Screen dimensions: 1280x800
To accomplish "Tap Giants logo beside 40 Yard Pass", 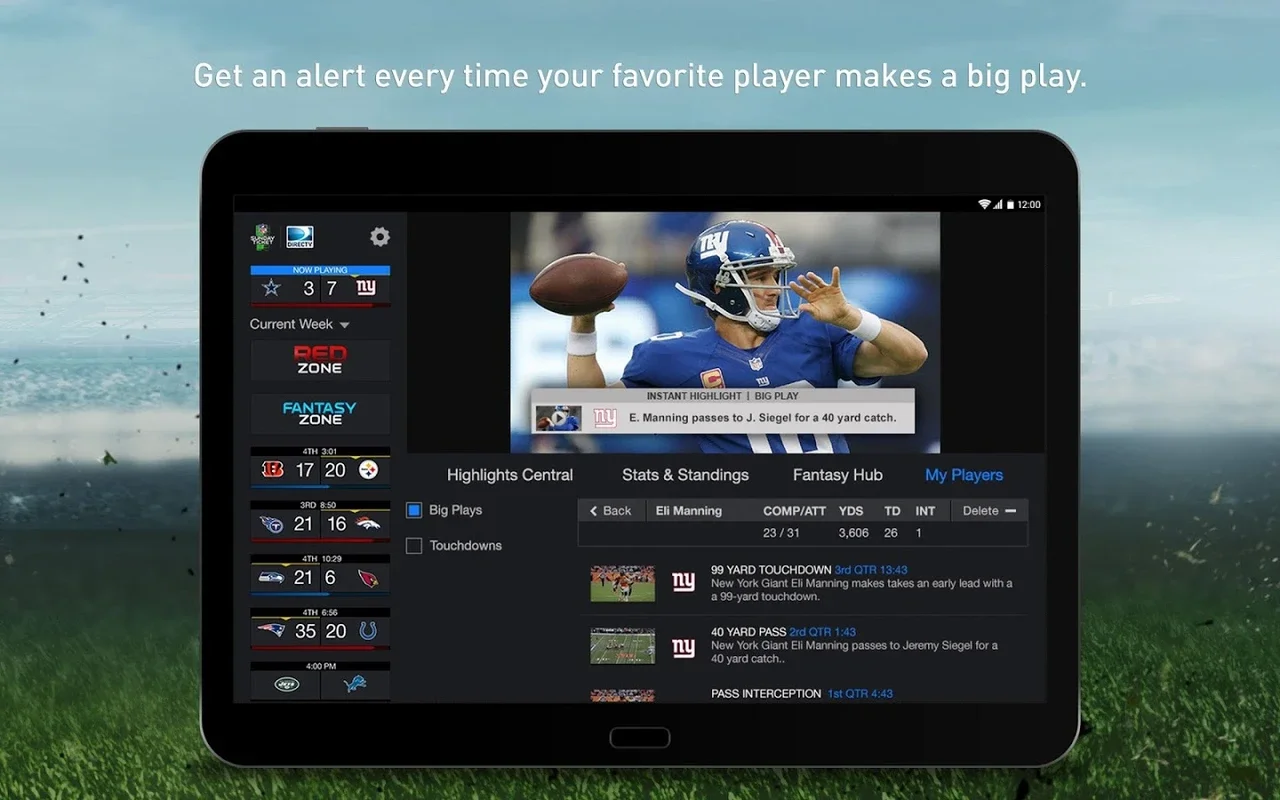I will pos(684,648).
